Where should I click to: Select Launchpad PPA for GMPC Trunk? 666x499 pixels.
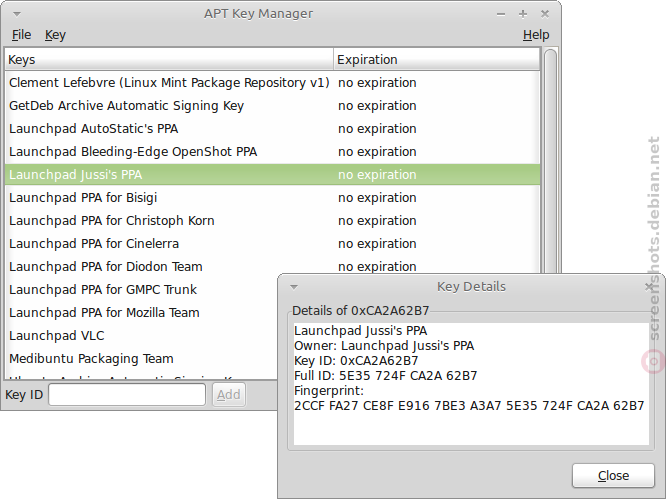[141, 289]
